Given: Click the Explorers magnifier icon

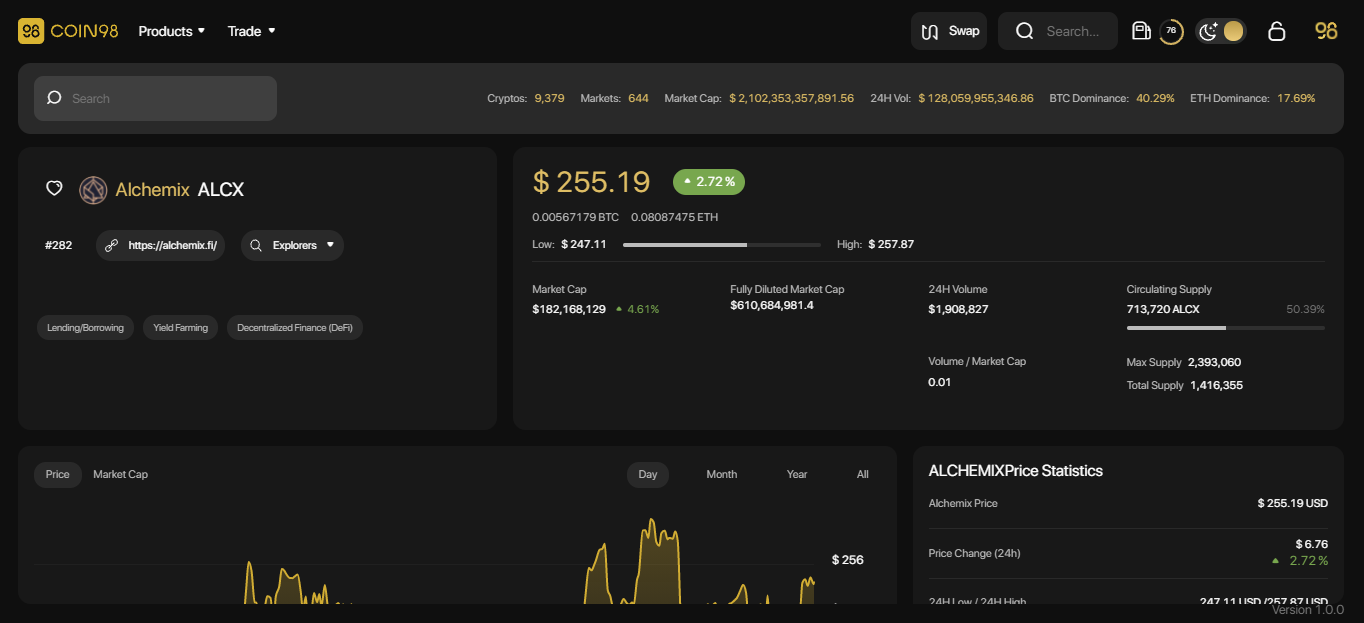Looking at the screenshot, I should pyautogui.click(x=256, y=245).
